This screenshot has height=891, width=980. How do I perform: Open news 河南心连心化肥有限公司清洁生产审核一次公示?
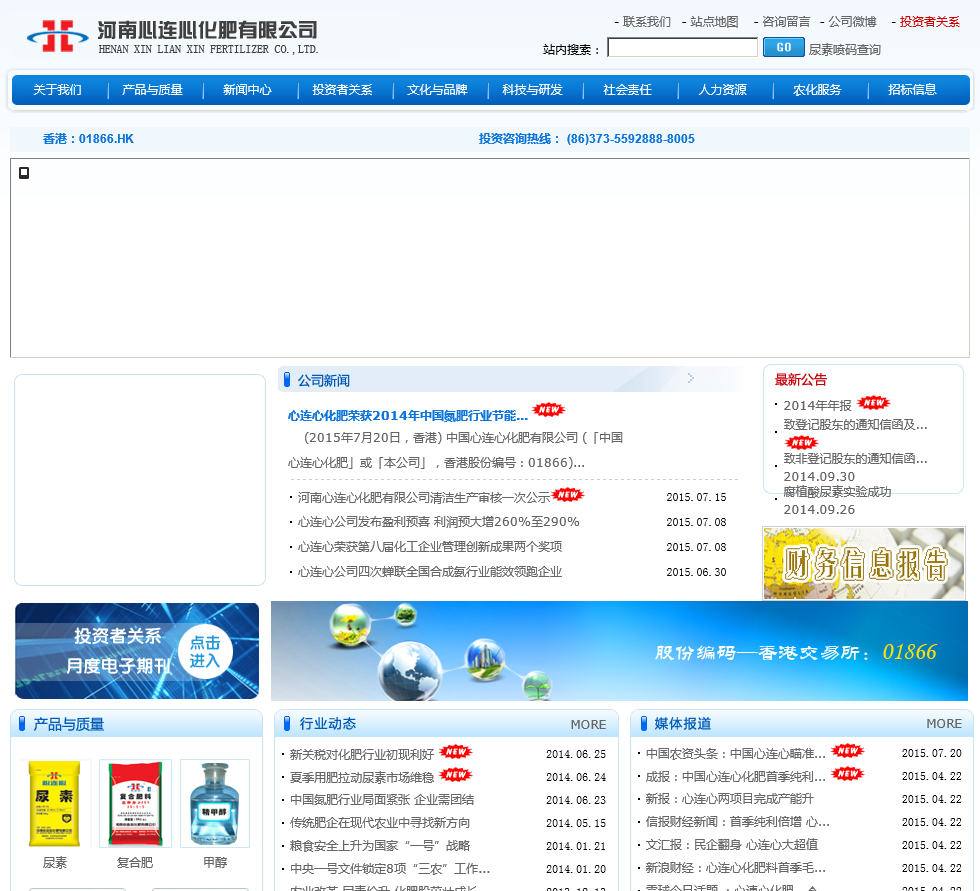(x=424, y=497)
